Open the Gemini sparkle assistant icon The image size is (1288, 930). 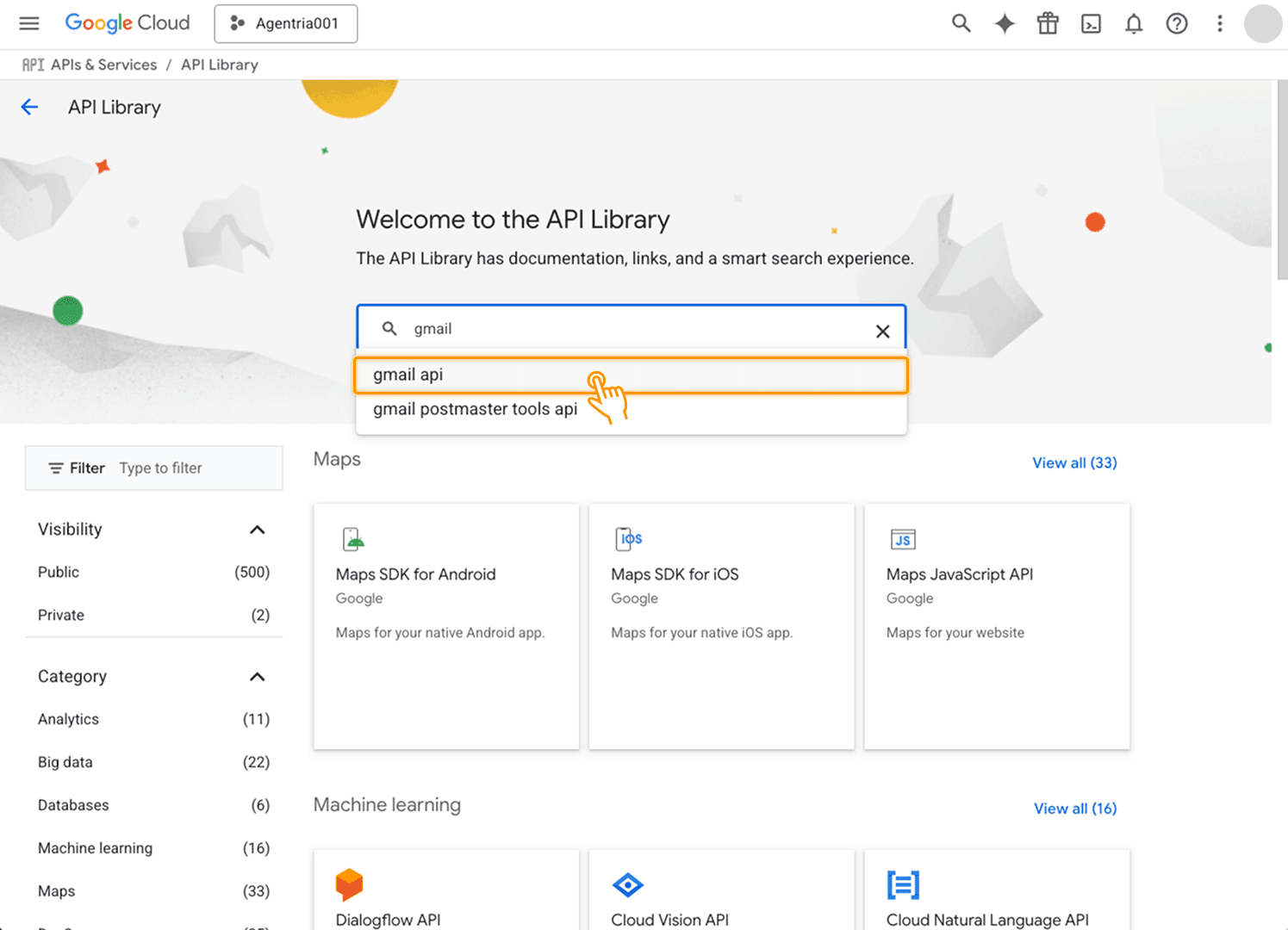[1005, 23]
